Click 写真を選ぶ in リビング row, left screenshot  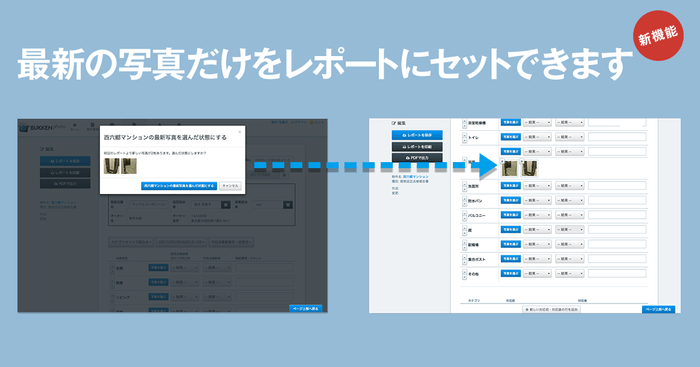pyautogui.click(x=158, y=297)
